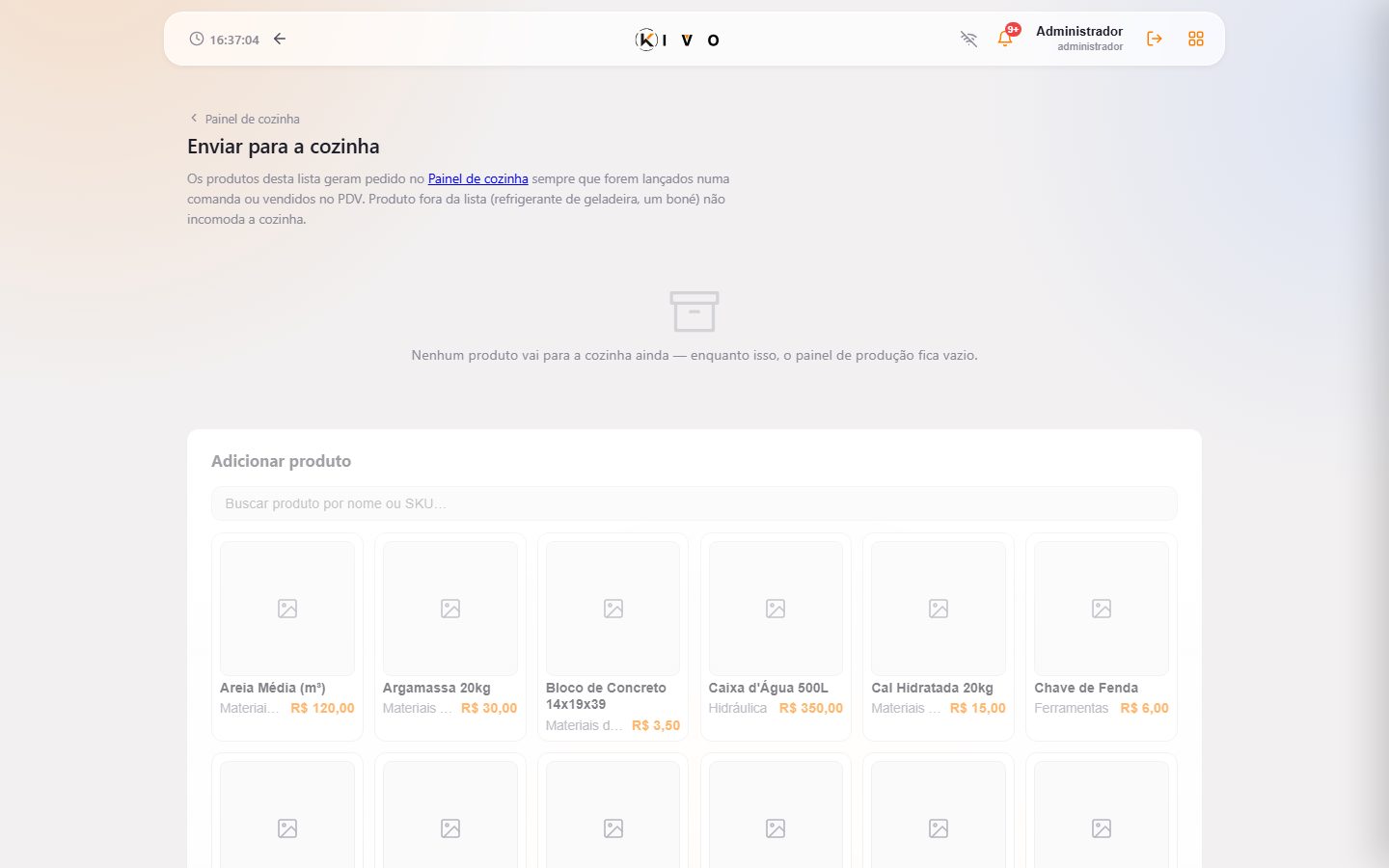
Task: Open the Painel de cozinha link in description
Action: [478, 178]
